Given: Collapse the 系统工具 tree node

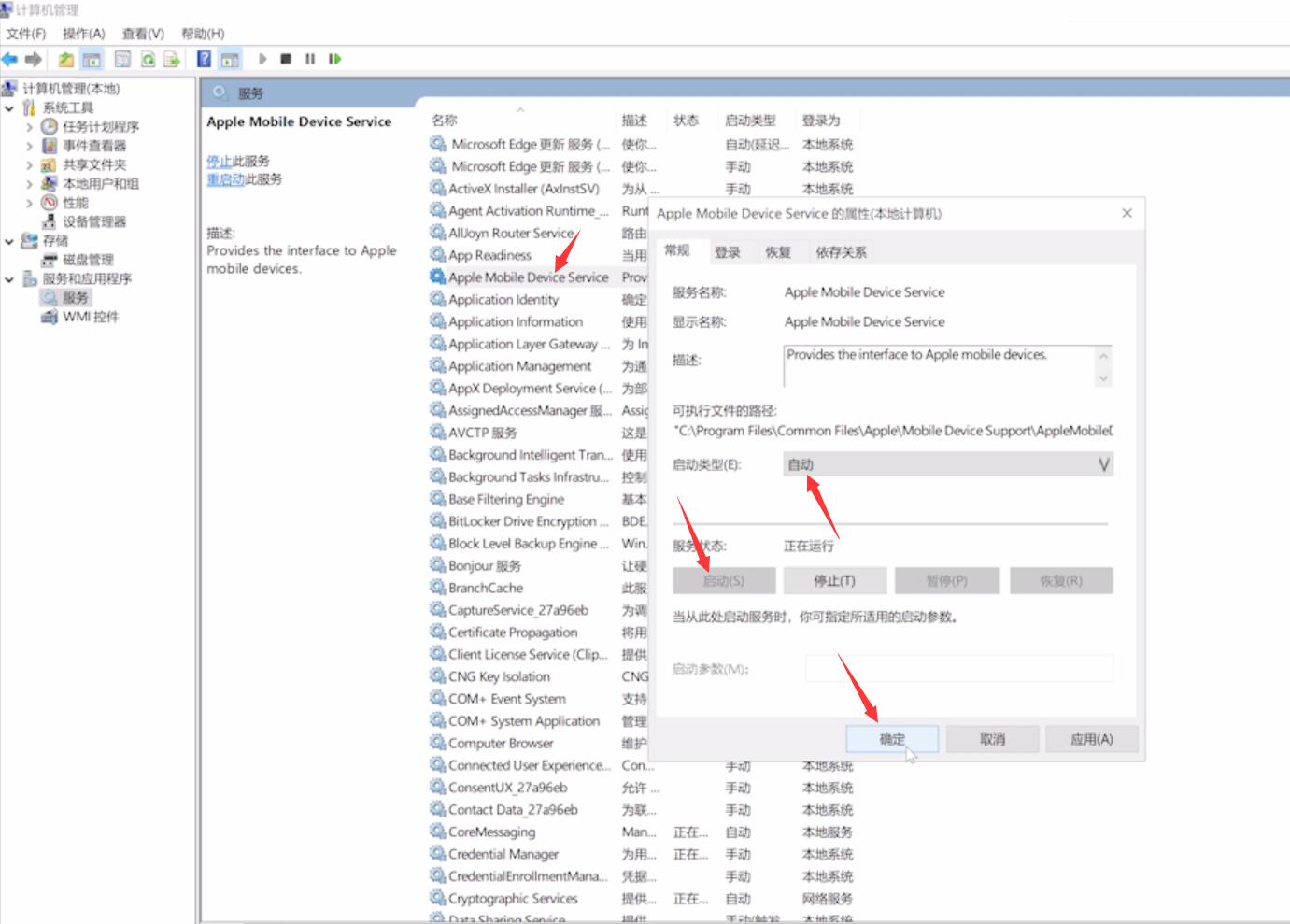Looking at the screenshot, I should click(x=9, y=107).
